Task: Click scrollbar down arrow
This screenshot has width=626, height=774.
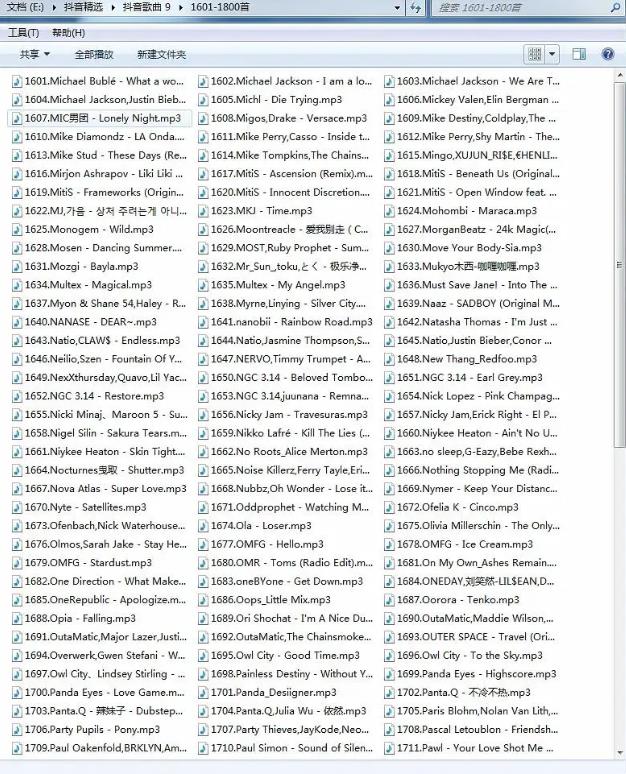Action: pyautogui.click(x=620, y=753)
